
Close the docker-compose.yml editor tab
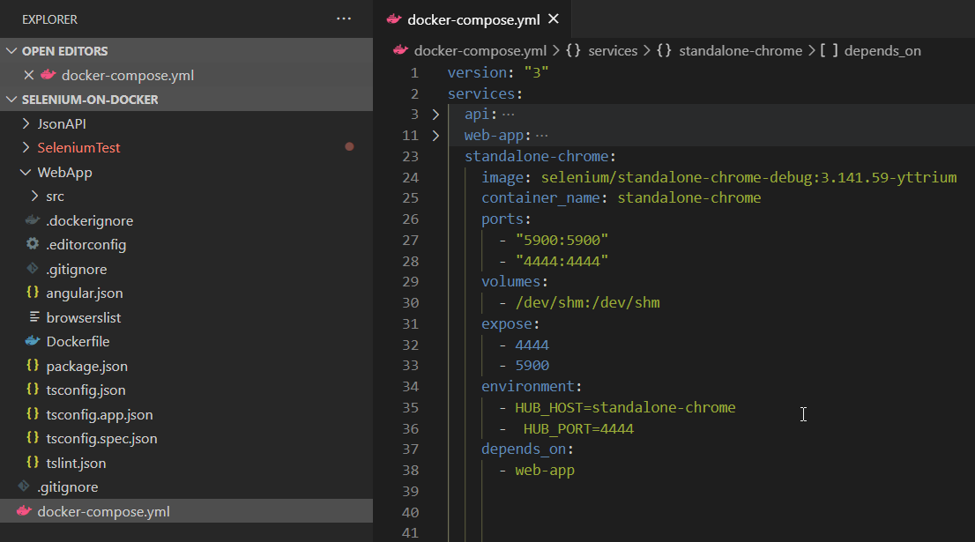point(553,19)
